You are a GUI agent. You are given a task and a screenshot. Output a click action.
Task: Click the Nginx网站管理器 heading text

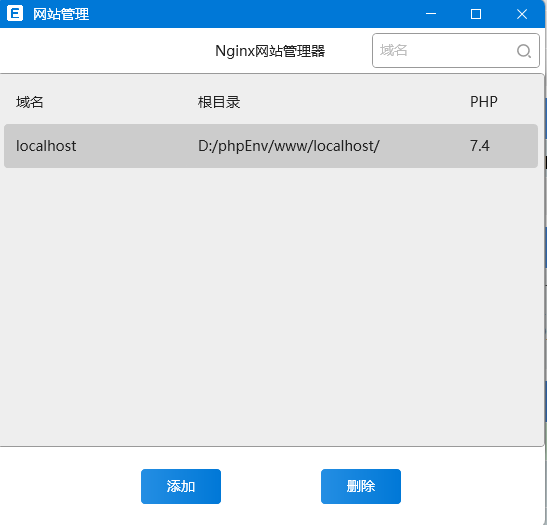point(270,51)
